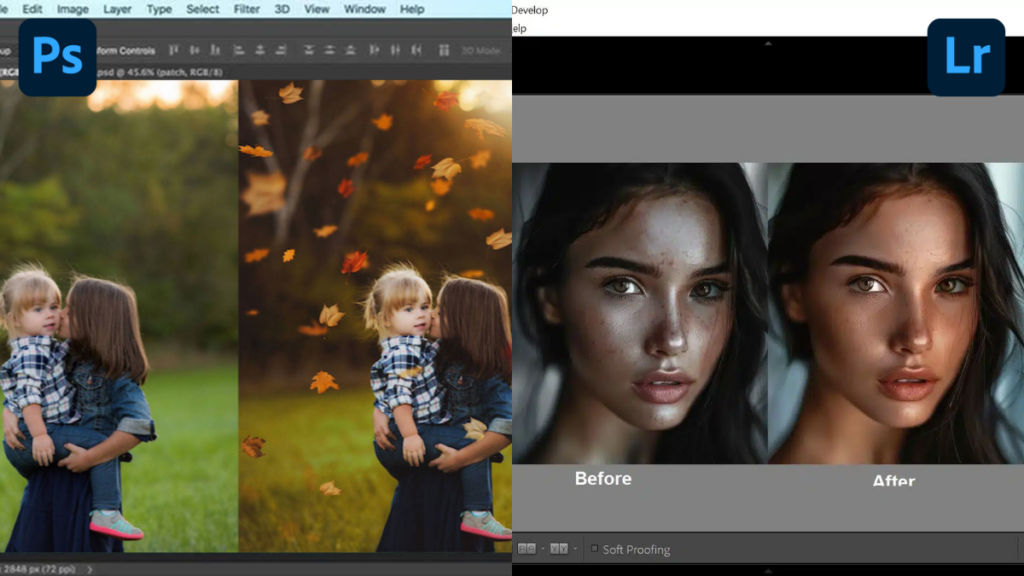1024x576 pixels.
Task: Open the Filter menu
Action: pos(245,9)
